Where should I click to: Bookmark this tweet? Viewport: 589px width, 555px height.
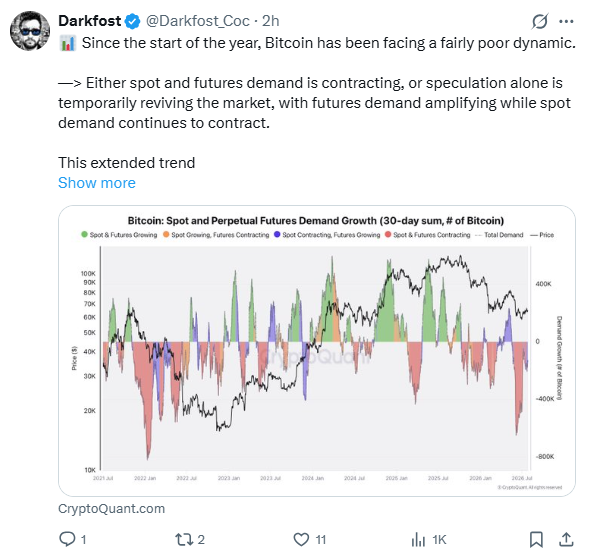[536, 540]
